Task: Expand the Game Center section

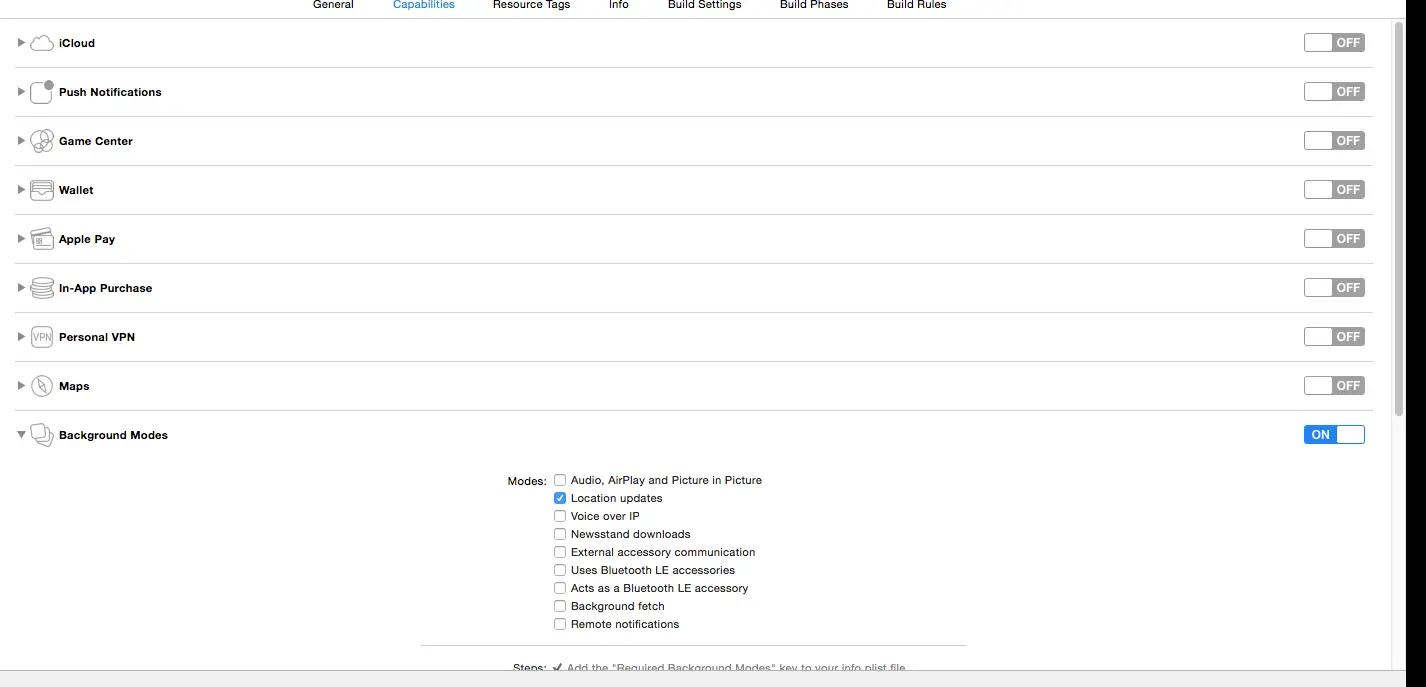Action: (x=21, y=141)
